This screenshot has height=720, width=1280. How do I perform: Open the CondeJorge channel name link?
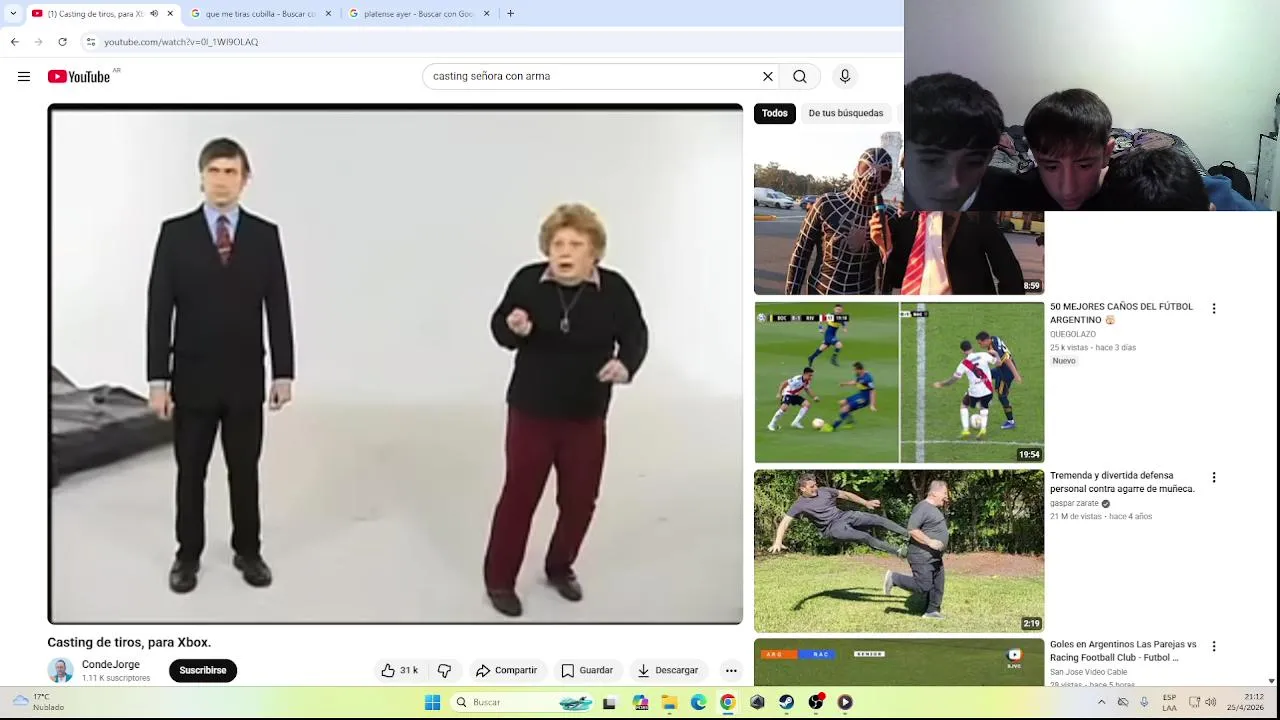[111, 664]
